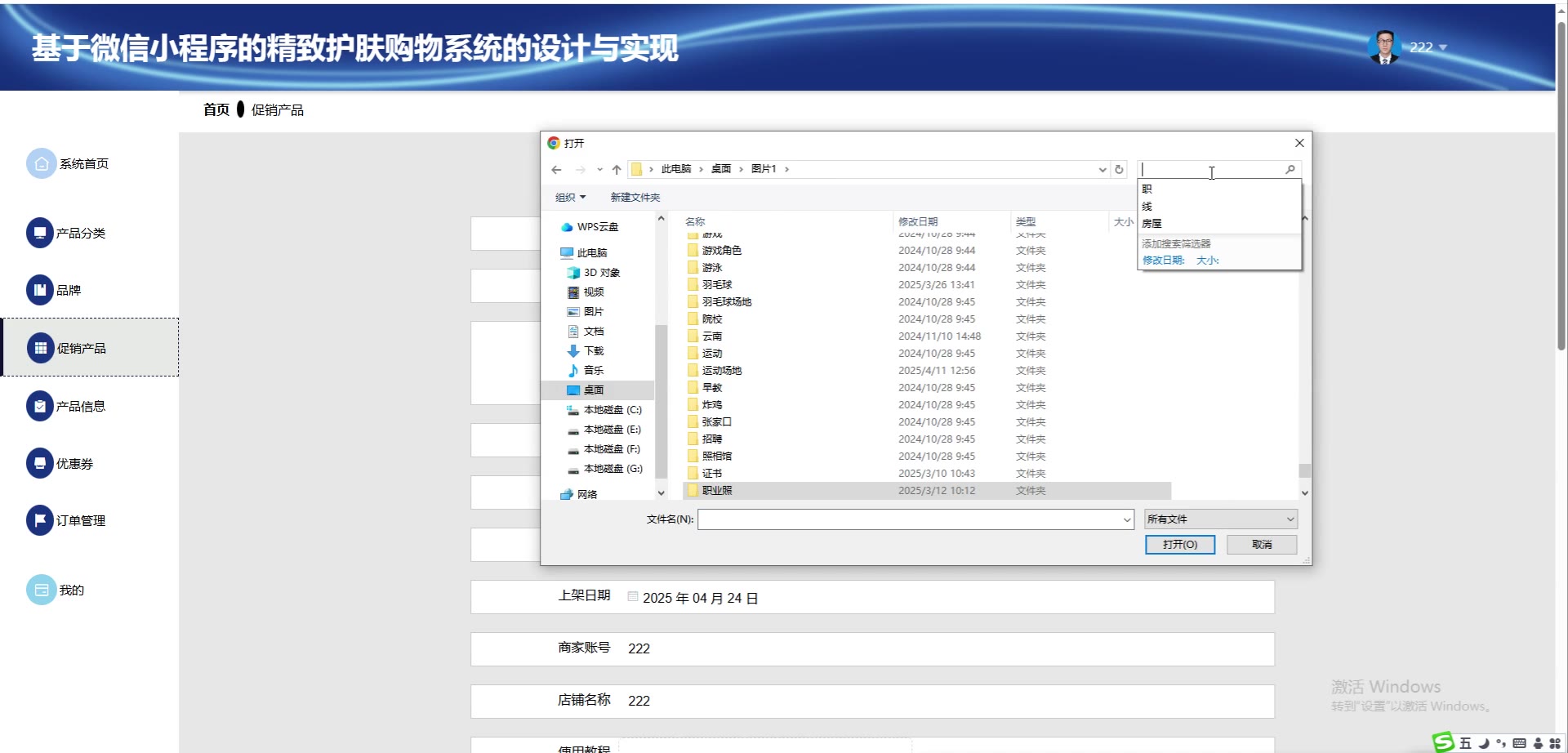Go back in the file dialog

[x=556, y=170]
